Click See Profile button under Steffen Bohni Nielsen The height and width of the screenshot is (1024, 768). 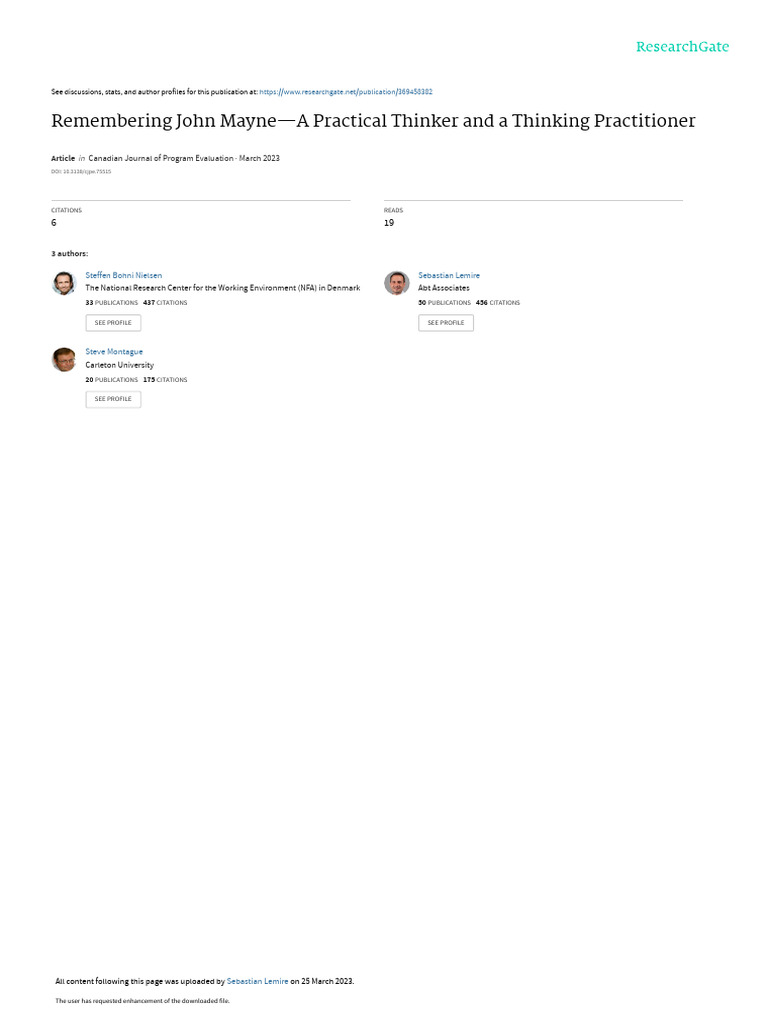[x=113, y=323]
